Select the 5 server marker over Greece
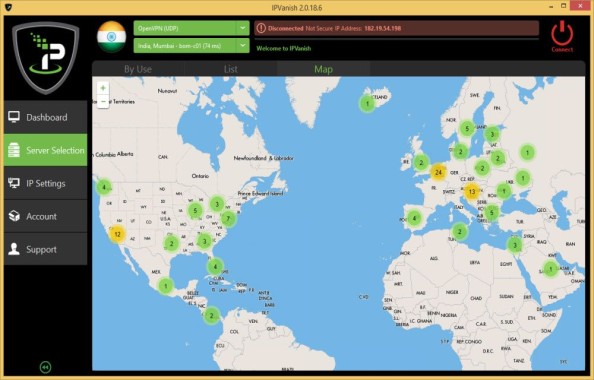594x380 pixels. (491, 213)
